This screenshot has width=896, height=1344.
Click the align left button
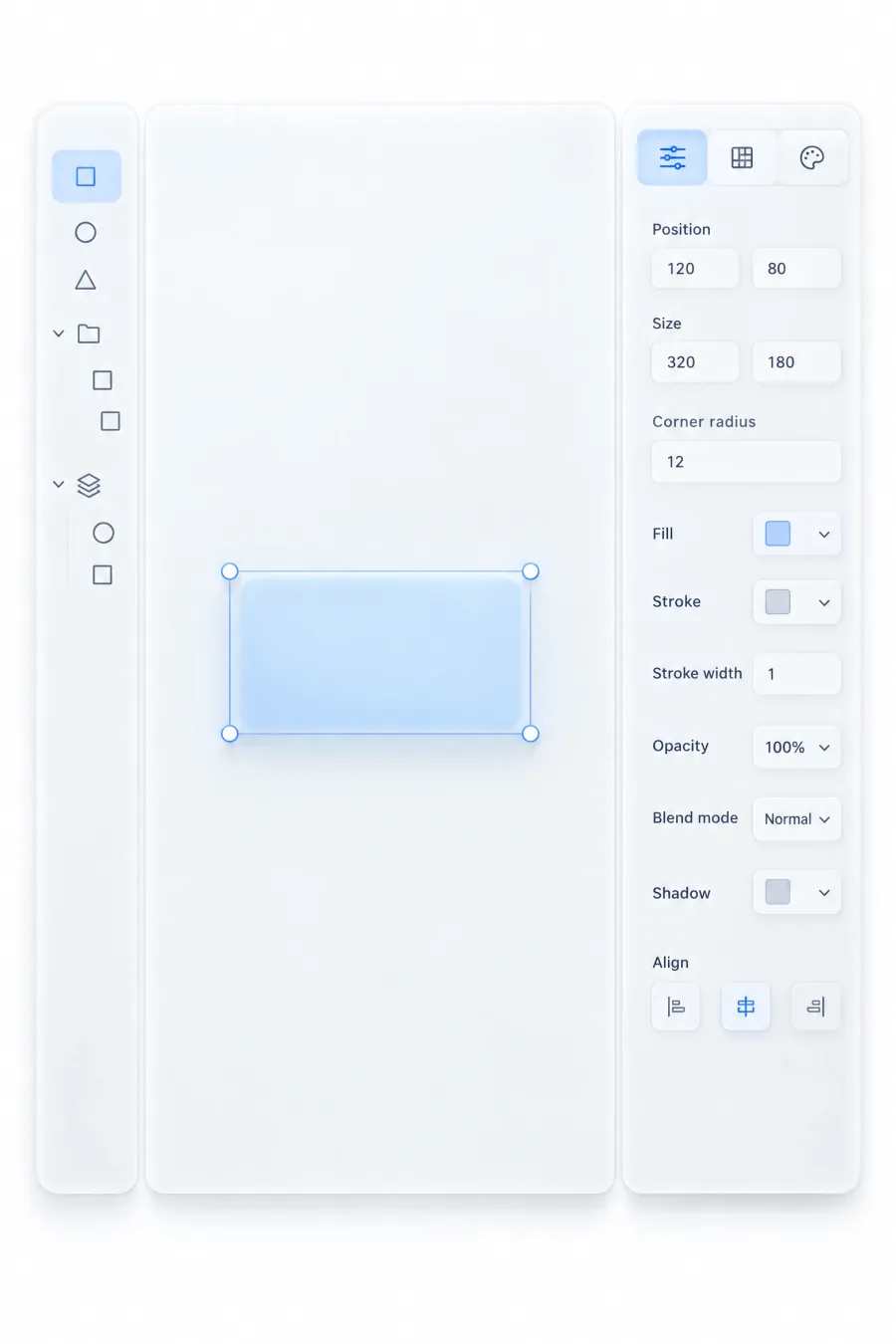coord(676,1007)
